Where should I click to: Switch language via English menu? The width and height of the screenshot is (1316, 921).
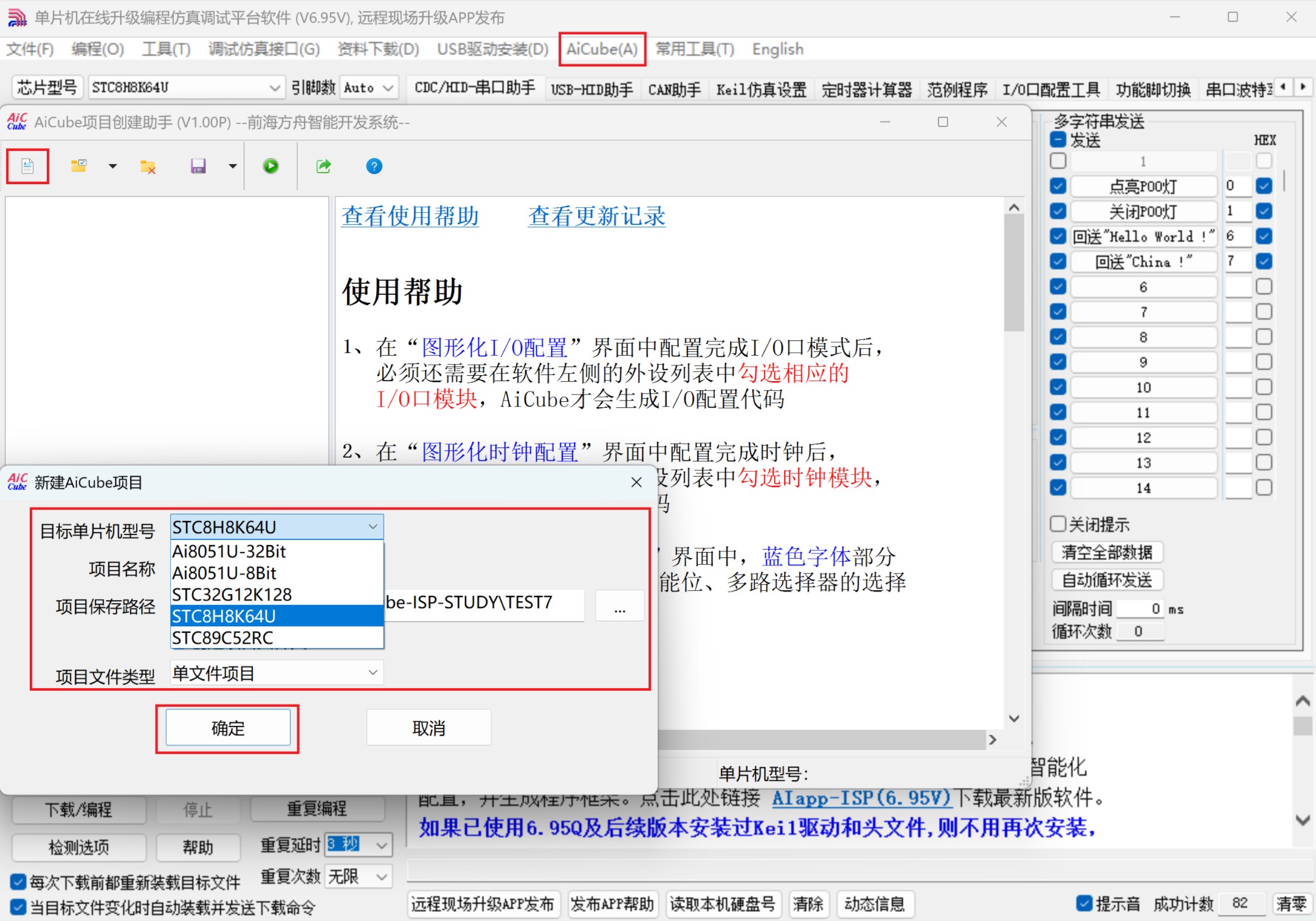[x=777, y=49]
